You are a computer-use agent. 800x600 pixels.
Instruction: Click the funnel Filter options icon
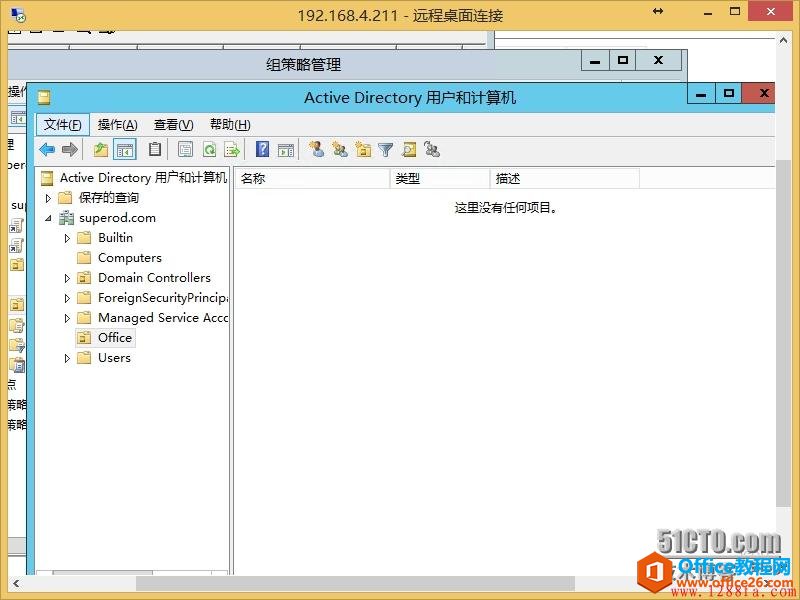pyautogui.click(x=386, y=149)
